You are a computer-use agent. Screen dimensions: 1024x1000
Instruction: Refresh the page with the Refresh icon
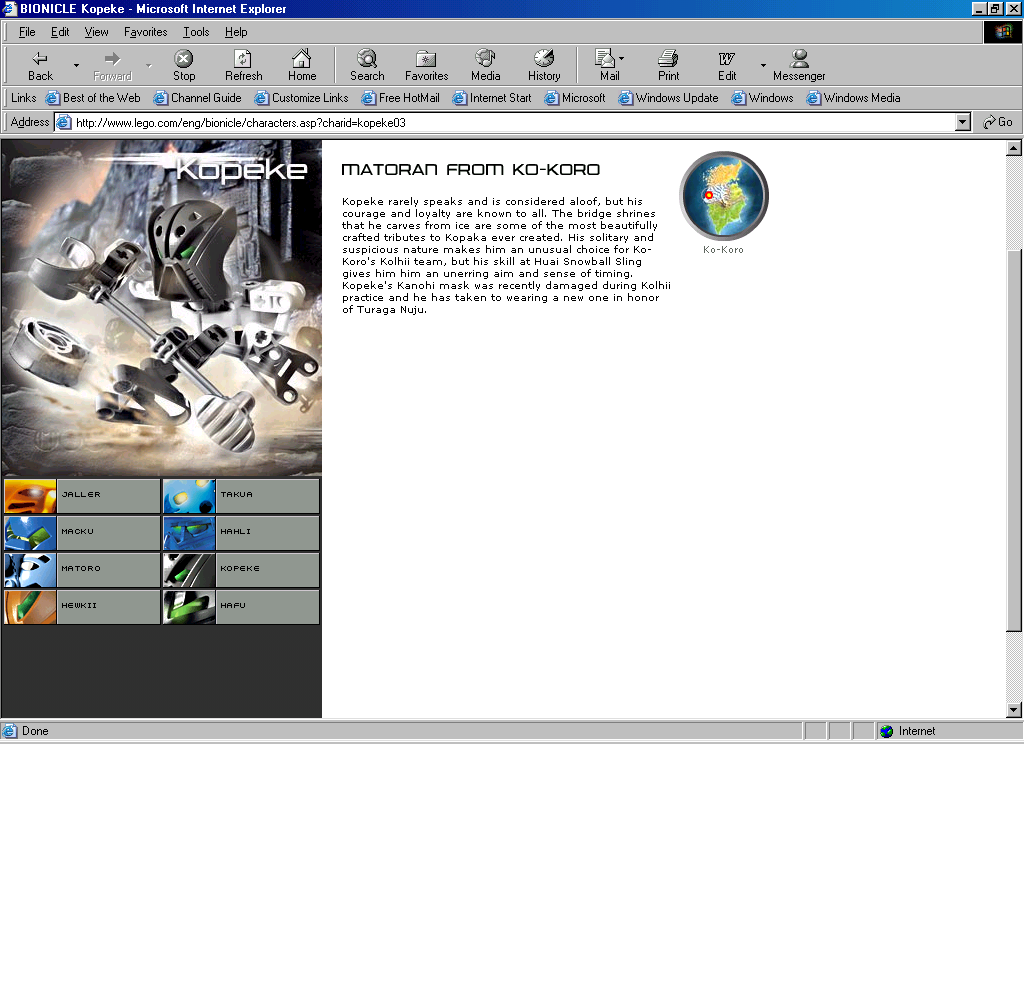243,59
